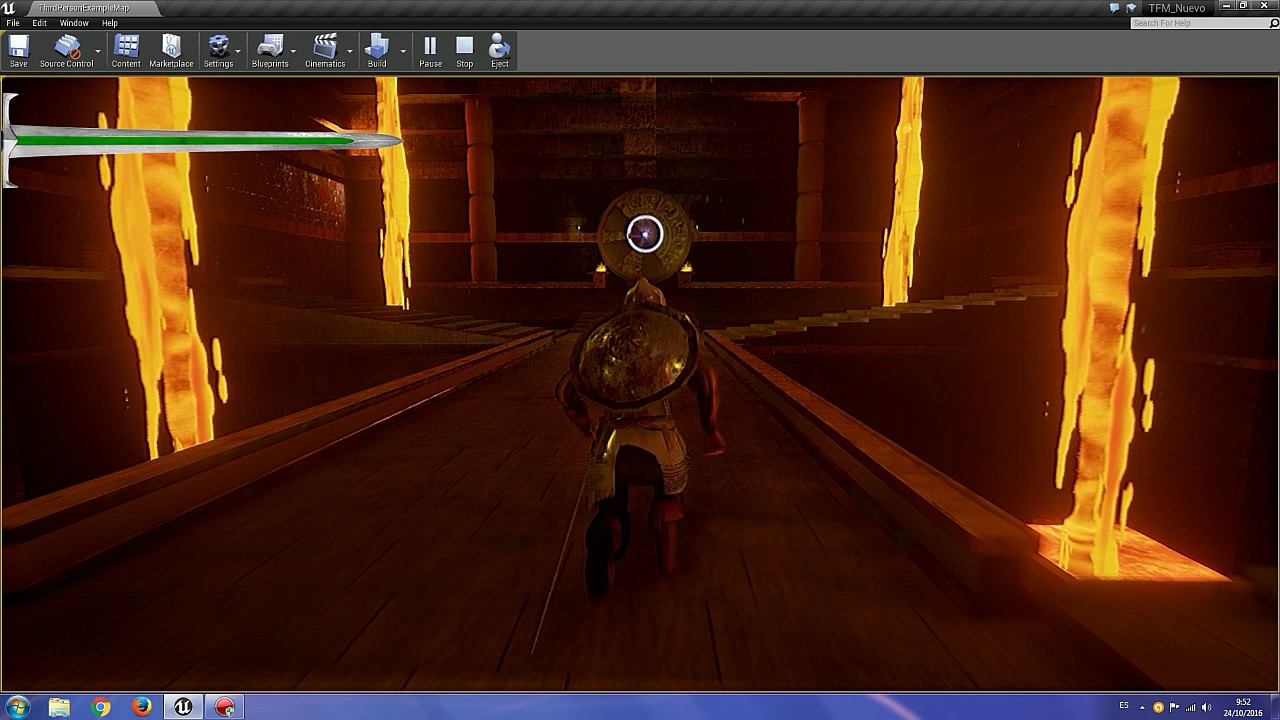The width and height of the screenshot is (1280, 720).
Task: Click the orange circular tray icon
Action: 1158,707
